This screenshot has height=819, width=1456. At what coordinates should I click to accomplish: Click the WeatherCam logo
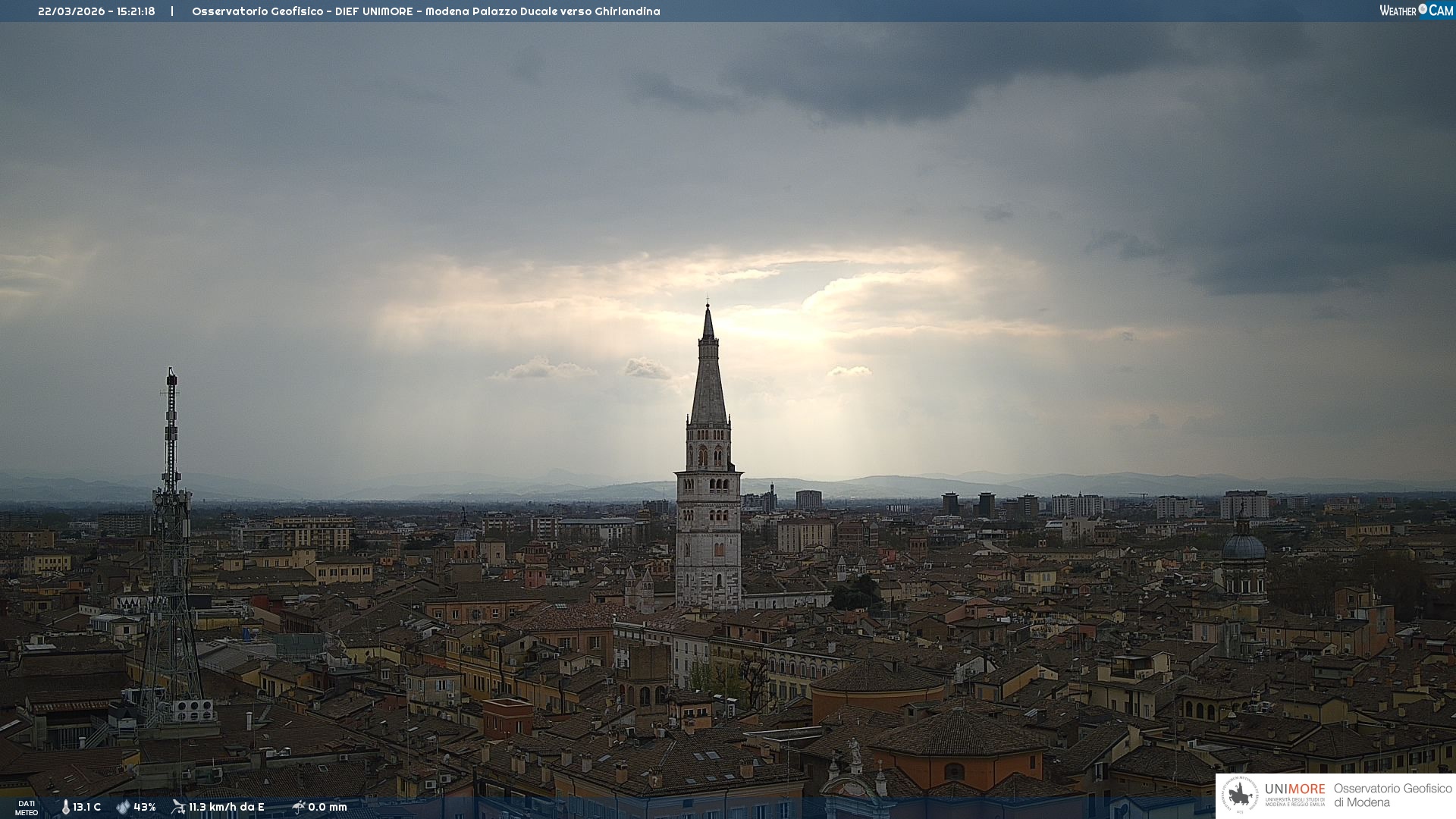point(1415,11)
